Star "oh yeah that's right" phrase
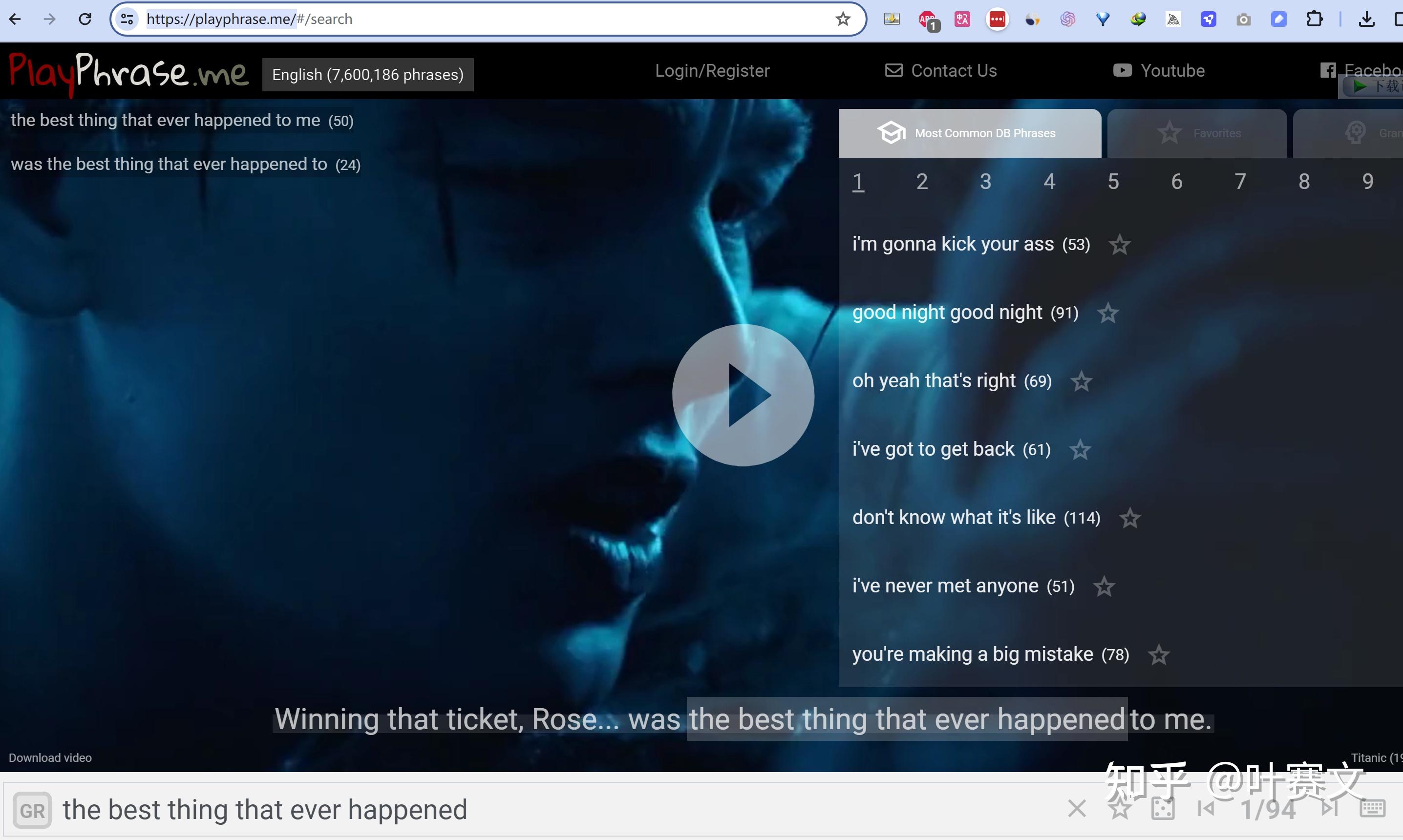 point(1082,381)
